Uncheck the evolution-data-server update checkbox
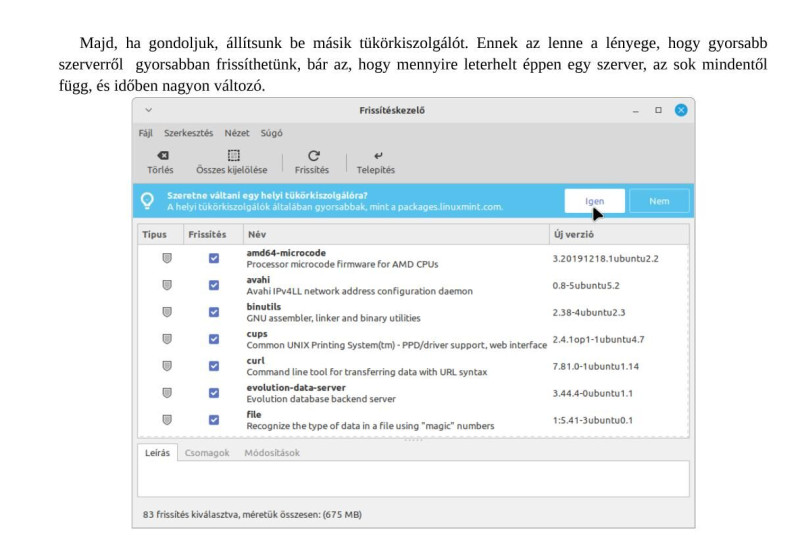The height and width of the screenshot is (535, 800). click(214, 393)
